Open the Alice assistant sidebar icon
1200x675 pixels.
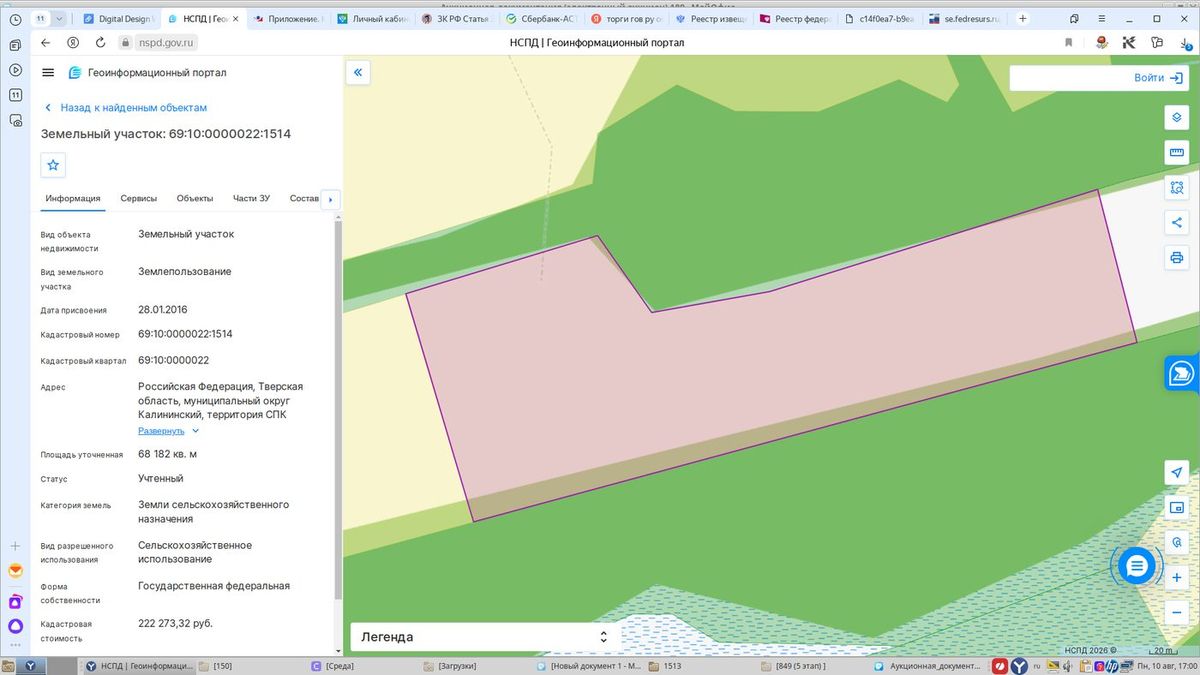click(x=15, y=627)
